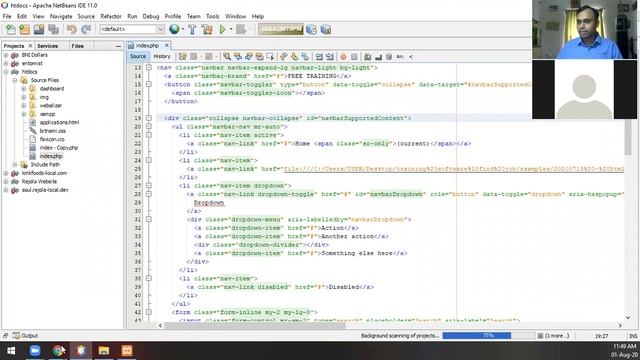Undo the last edit via toolbar

pos(71,29)
